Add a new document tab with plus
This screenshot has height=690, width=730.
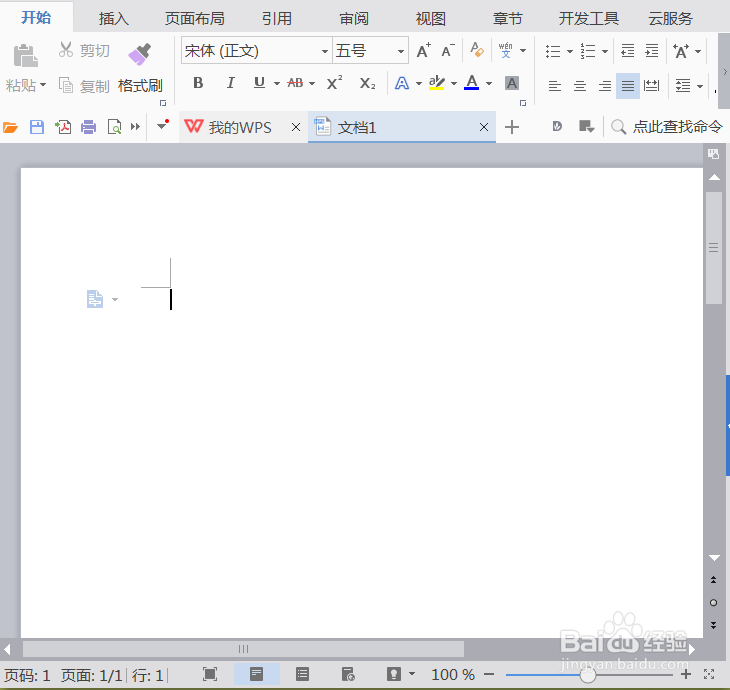click(x=512, y=127)
